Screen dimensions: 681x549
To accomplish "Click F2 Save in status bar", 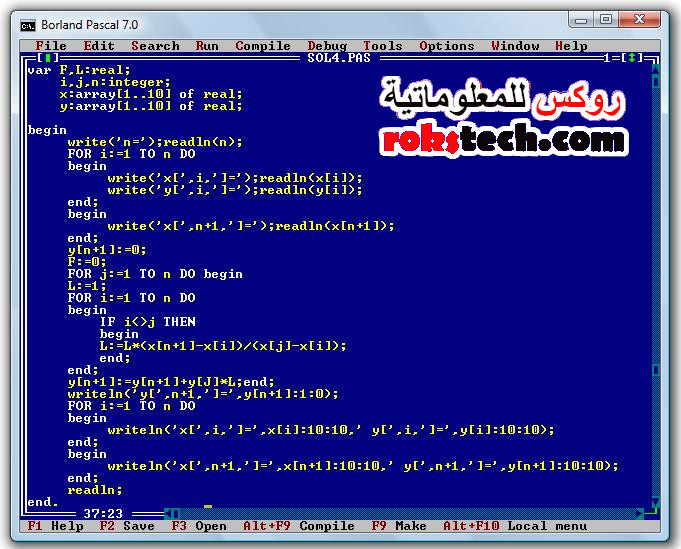I will 127,526.
